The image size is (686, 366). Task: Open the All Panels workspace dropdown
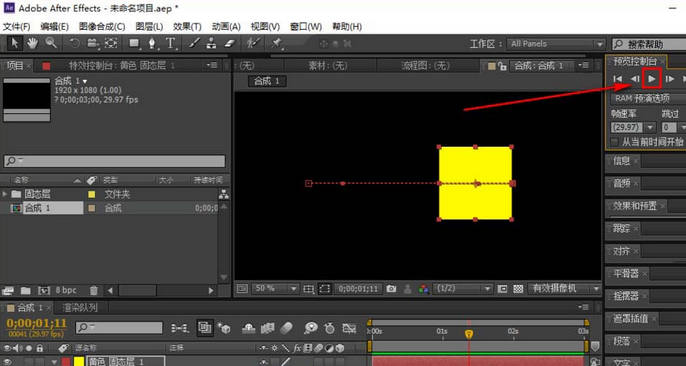(556, 44)
